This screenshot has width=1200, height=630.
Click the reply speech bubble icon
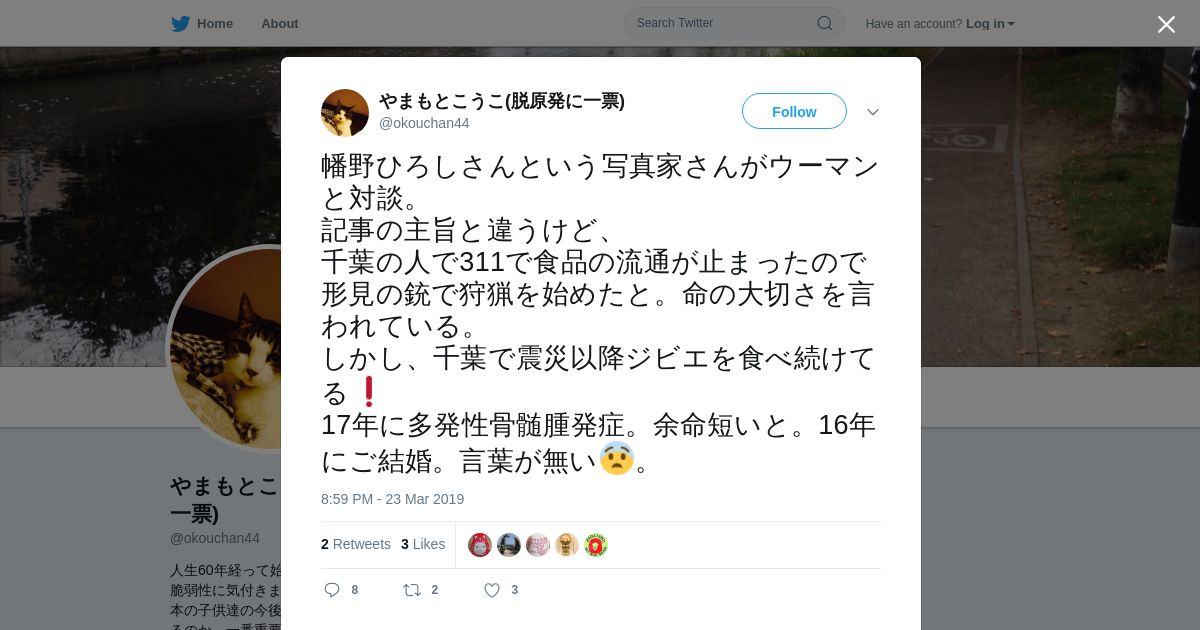332,590
